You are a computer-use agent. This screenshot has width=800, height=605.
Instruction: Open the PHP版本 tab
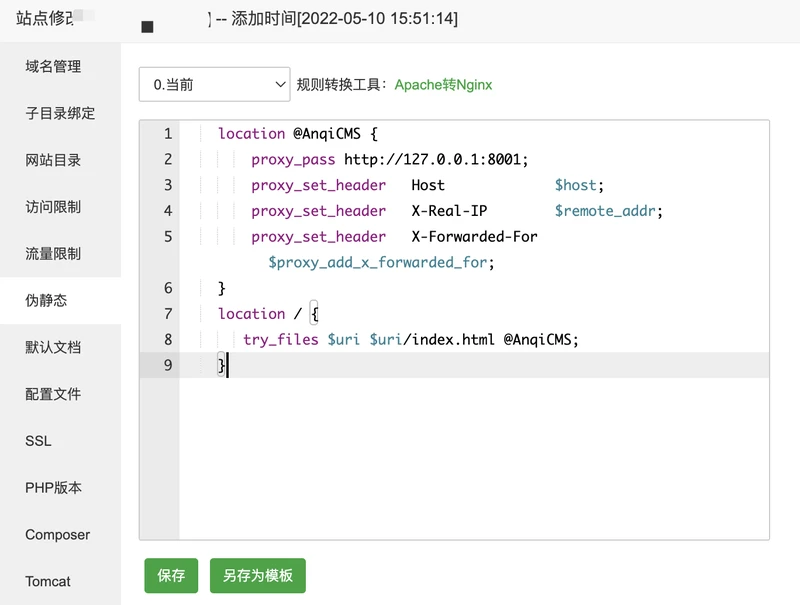click(54, 488)
